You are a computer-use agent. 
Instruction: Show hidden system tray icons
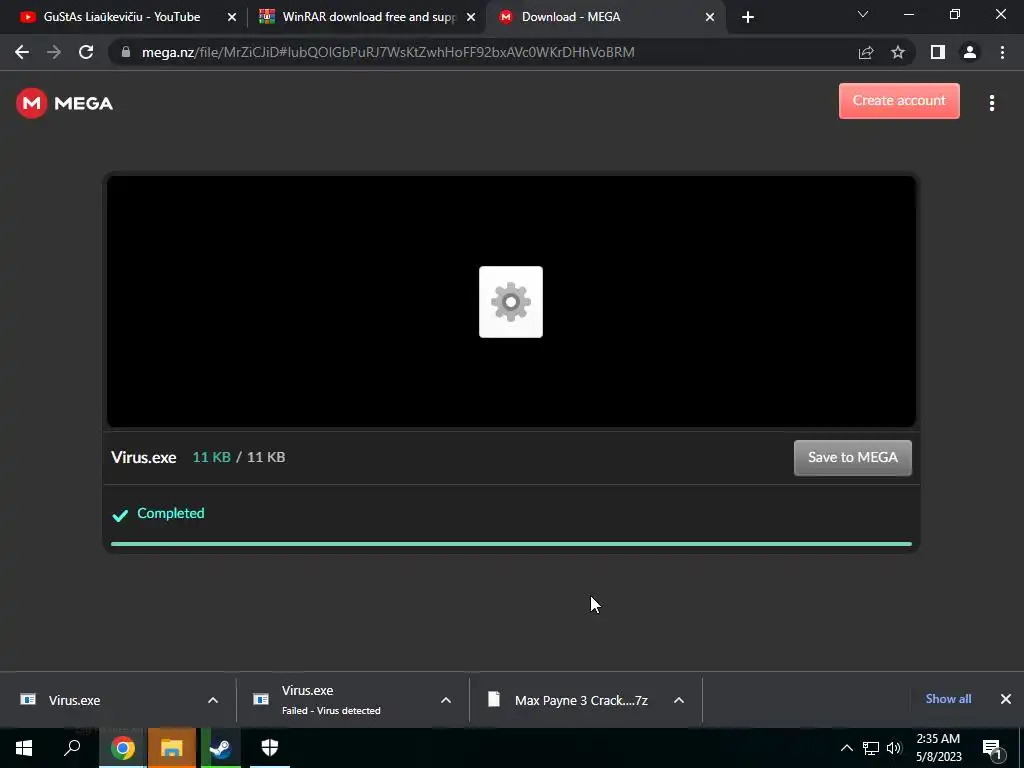click(x=846, y=748)
